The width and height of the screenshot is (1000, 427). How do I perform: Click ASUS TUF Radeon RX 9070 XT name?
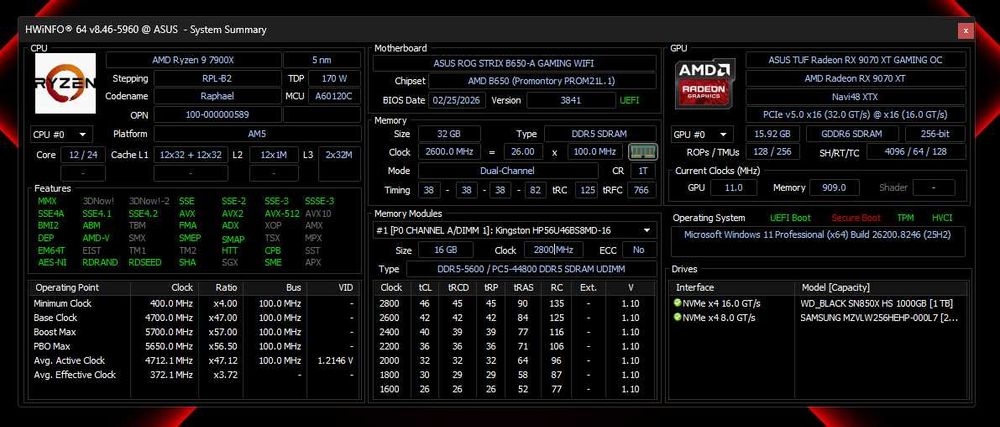tap(855, 60)
